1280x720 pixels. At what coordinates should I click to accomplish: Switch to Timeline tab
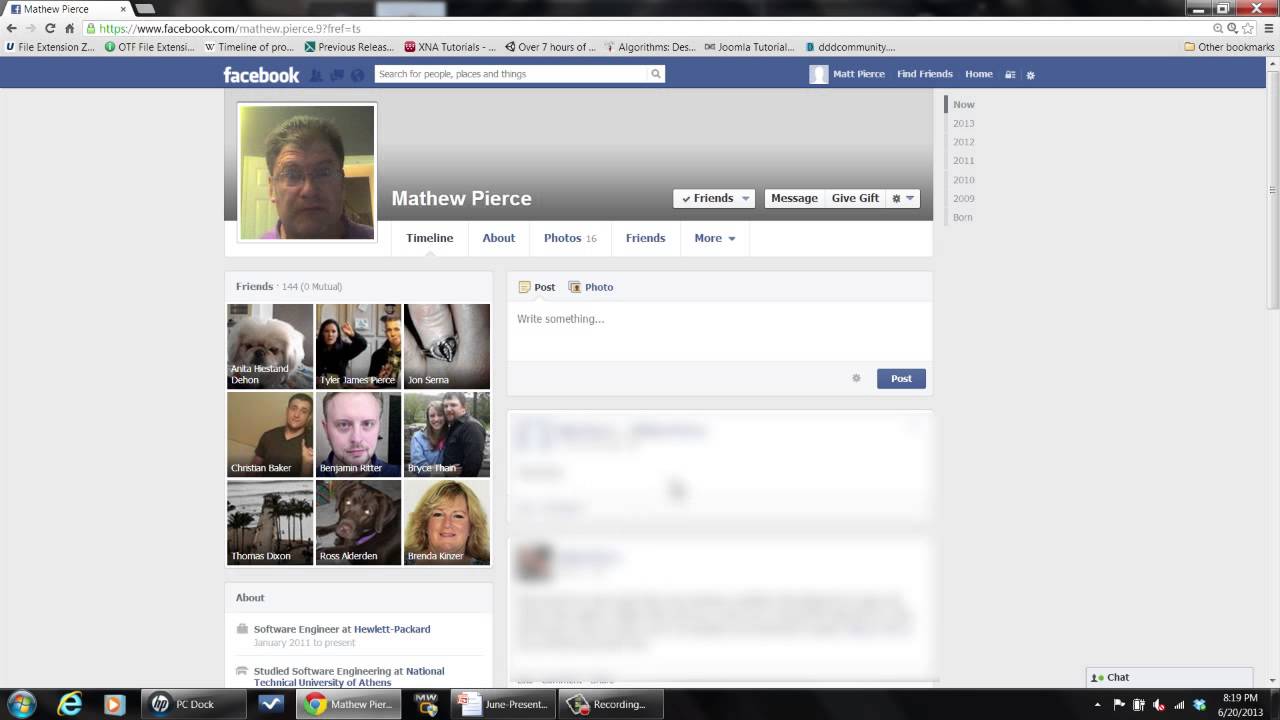(x=429, y=238)
